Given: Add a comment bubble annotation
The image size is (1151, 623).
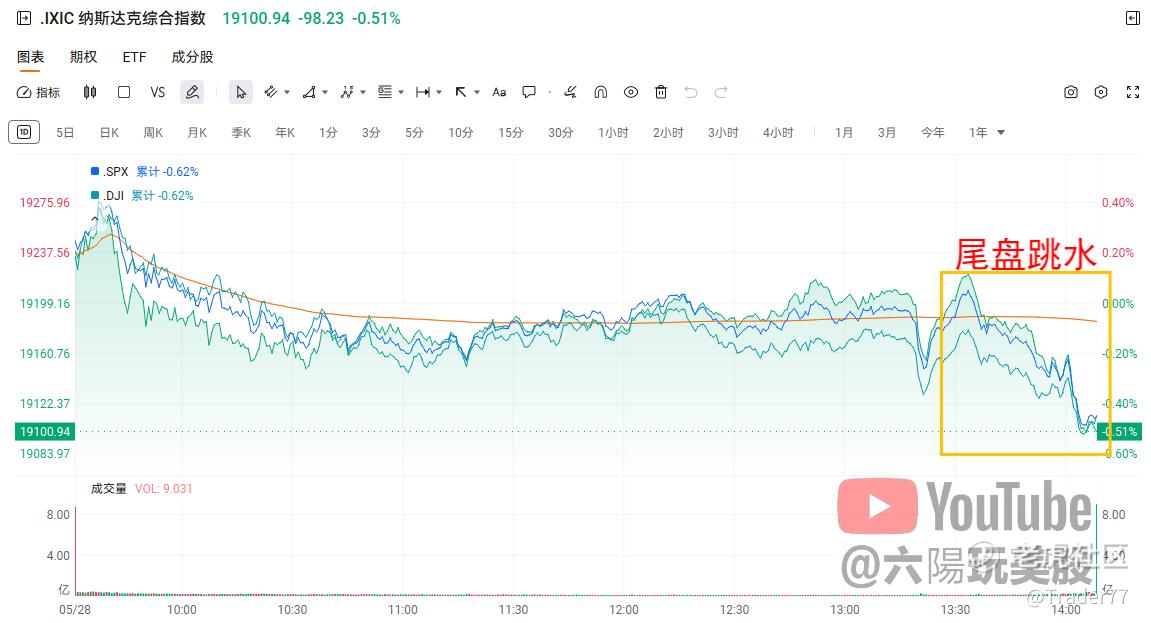Looking at the screenshot, I should pos(529,92).
